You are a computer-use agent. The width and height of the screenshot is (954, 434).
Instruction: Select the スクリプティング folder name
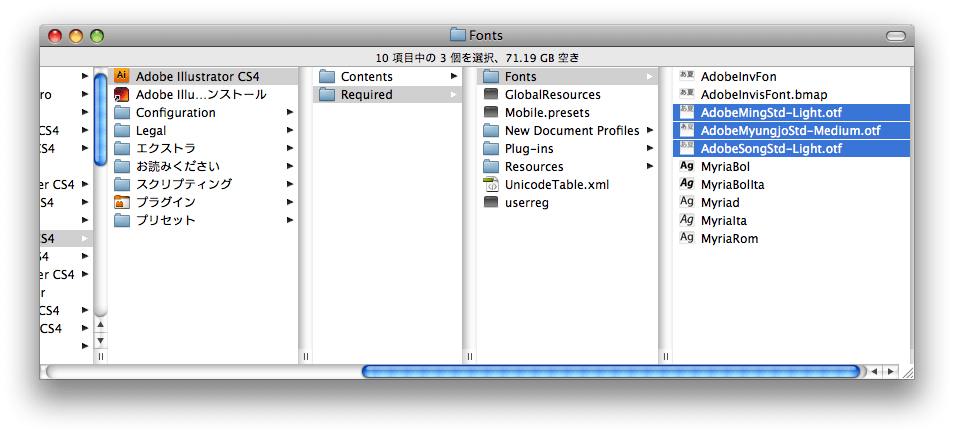click(x=184, y=184)
